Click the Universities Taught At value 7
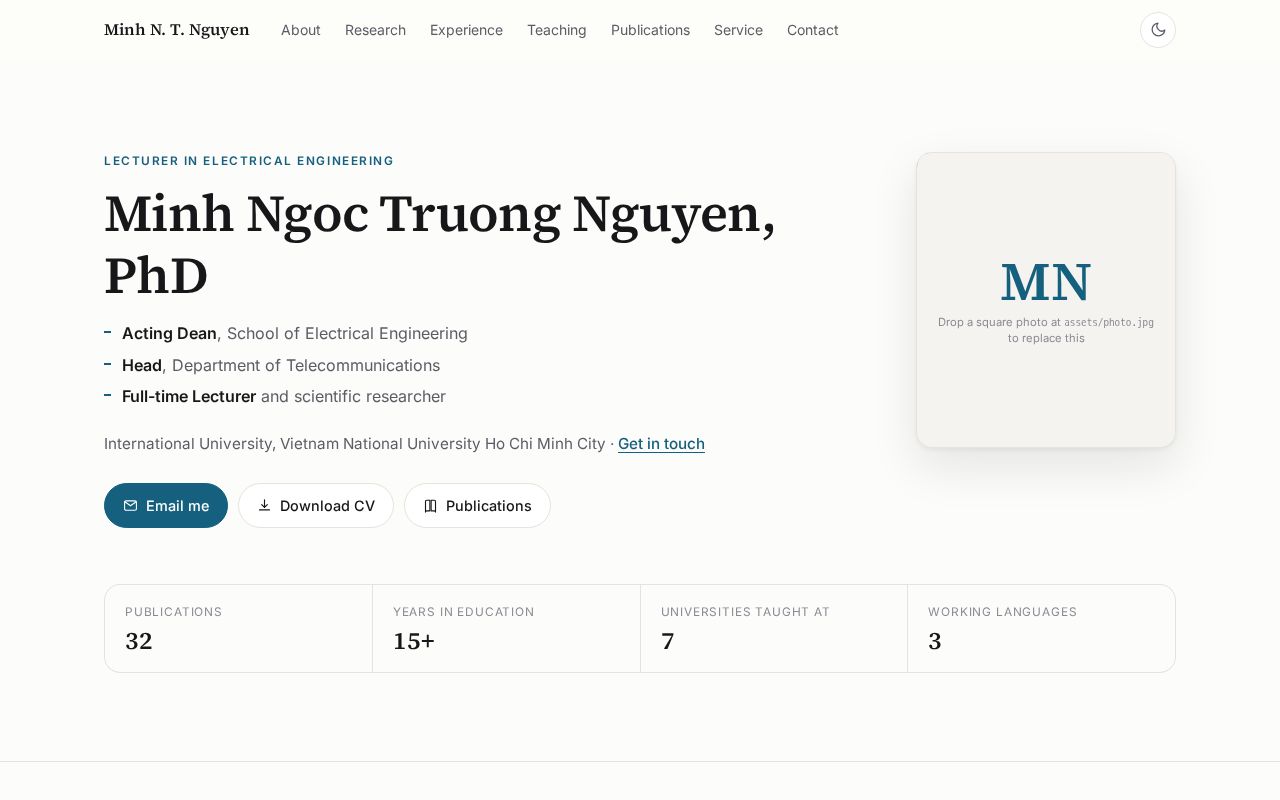Screen dimensions: 1280x800 click(668, 641)
